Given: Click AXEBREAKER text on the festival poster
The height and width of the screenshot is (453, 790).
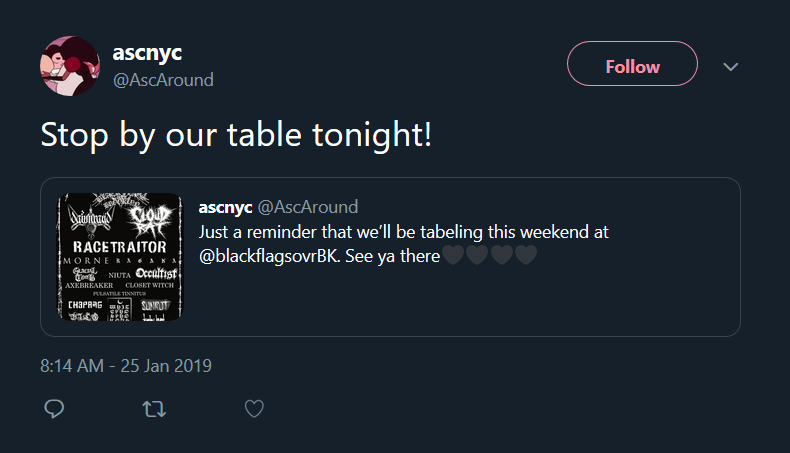Looking at the screenshot, I should 92,285.
